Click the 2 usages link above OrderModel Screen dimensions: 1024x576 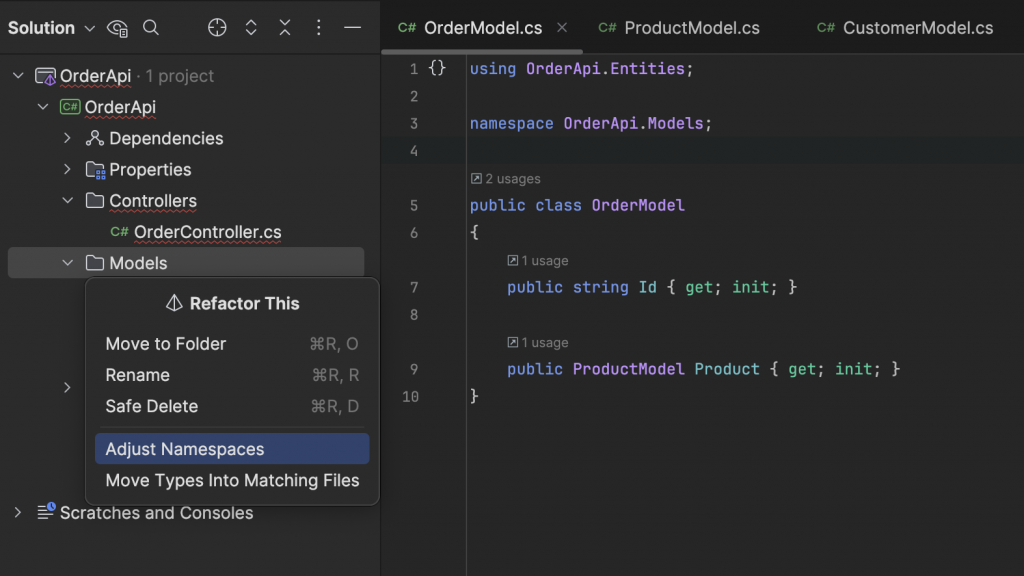pyautogui.click(x=505, y=179)
